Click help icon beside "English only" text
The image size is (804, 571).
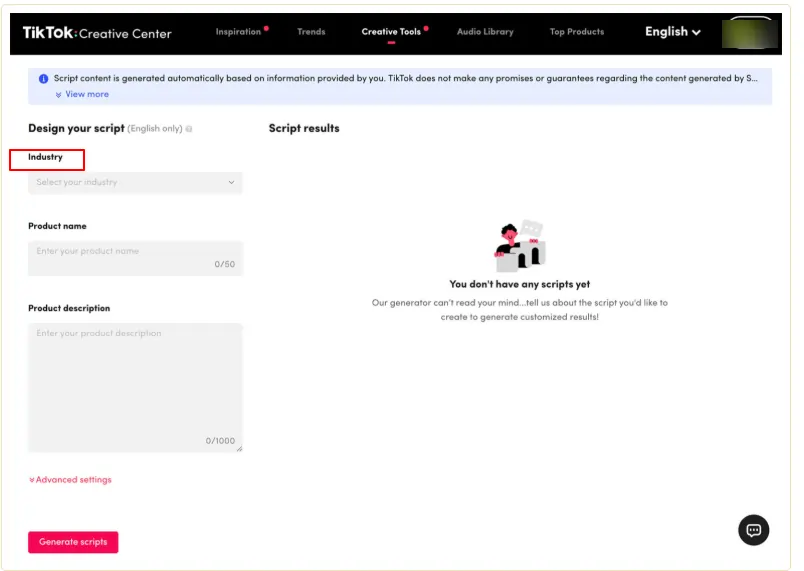click(189, 129)
